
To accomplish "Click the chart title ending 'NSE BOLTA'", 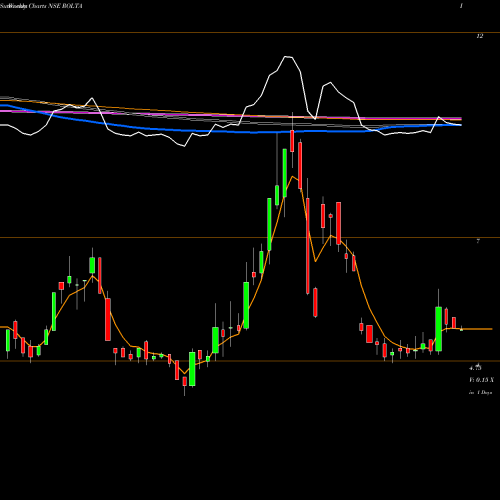I will point(41,6).
